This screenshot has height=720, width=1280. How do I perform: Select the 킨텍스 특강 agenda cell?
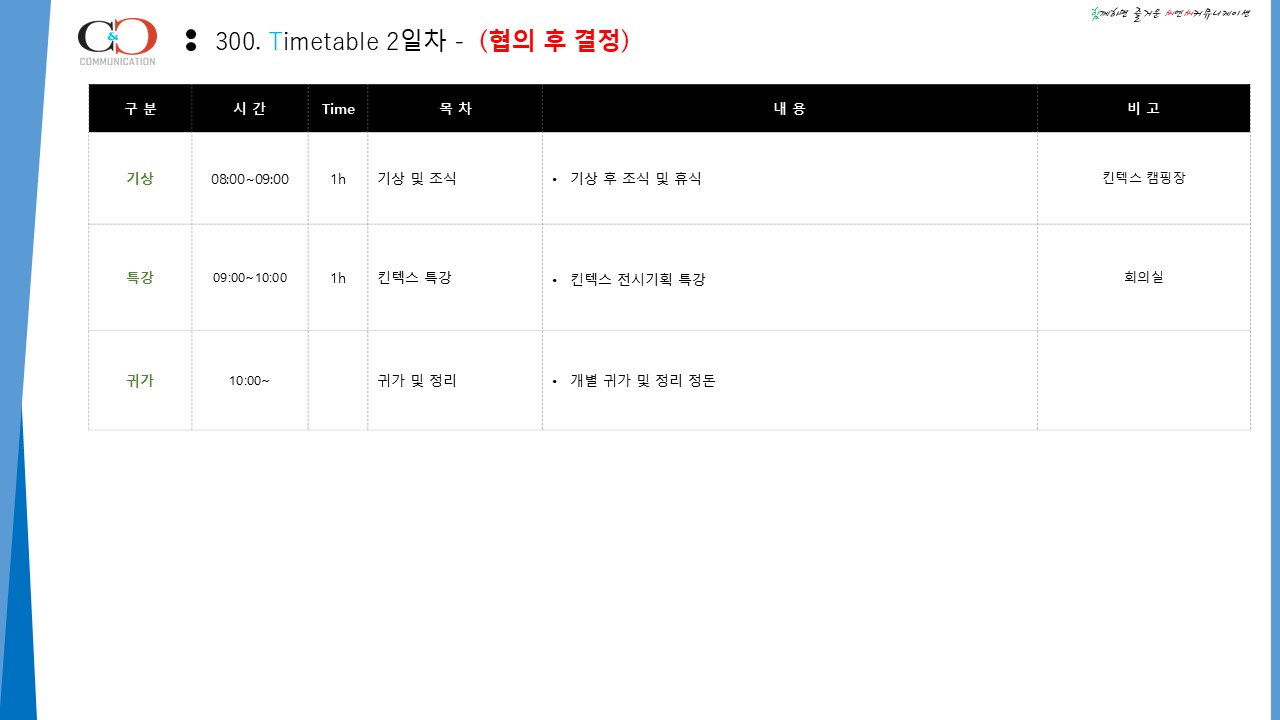(x=455, y=277)
